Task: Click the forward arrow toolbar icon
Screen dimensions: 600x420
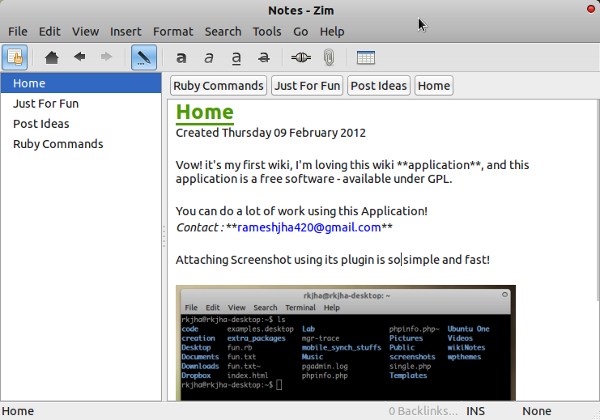Action: click(105, 57)
